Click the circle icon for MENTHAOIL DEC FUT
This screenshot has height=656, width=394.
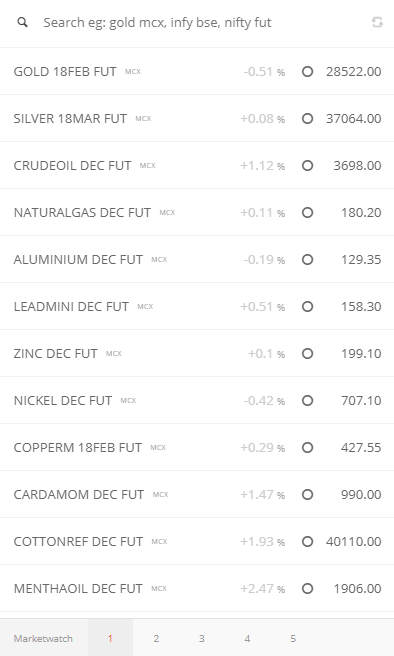point(307,589)
